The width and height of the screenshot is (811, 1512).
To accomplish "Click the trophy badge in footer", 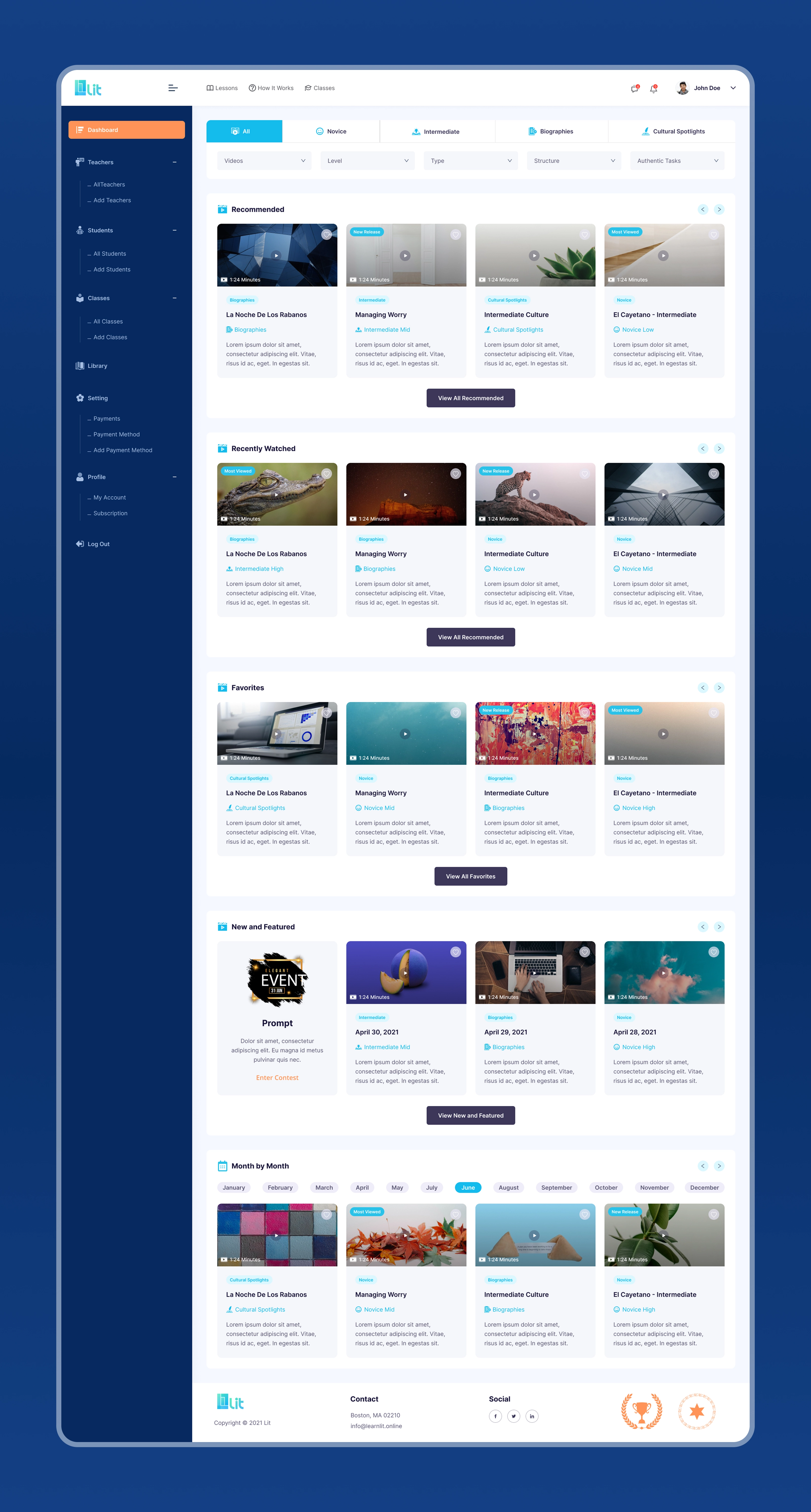I will (x=641, y=1411).
